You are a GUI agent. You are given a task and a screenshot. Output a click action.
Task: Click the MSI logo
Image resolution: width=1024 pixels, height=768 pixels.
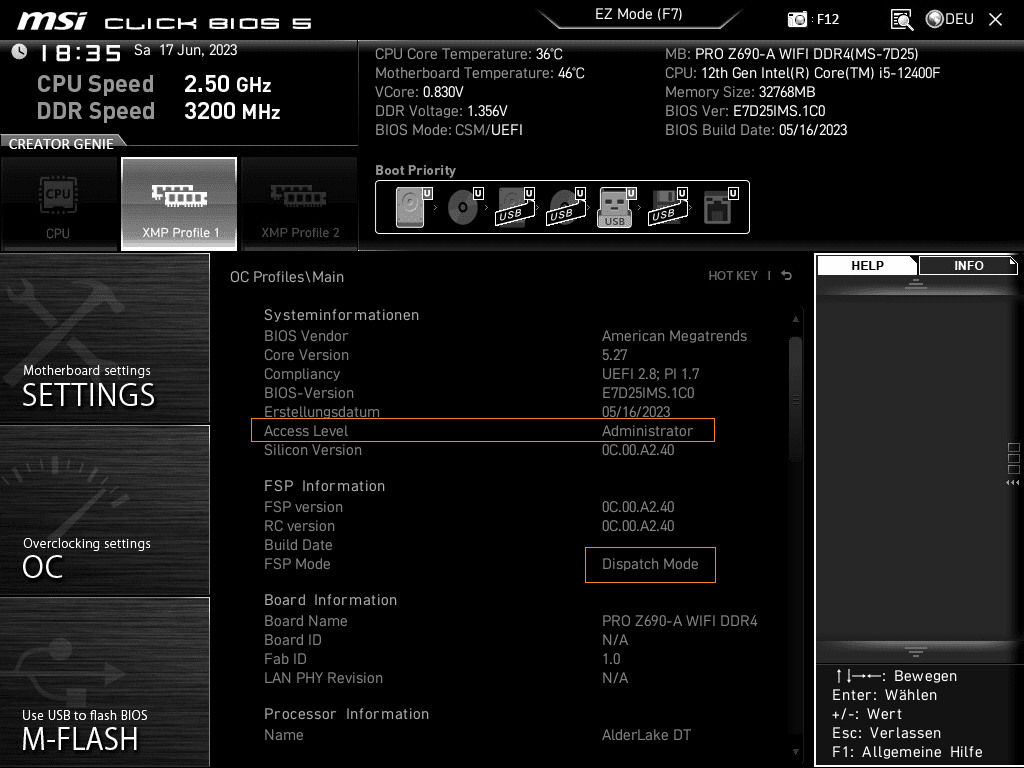point(52,21)
